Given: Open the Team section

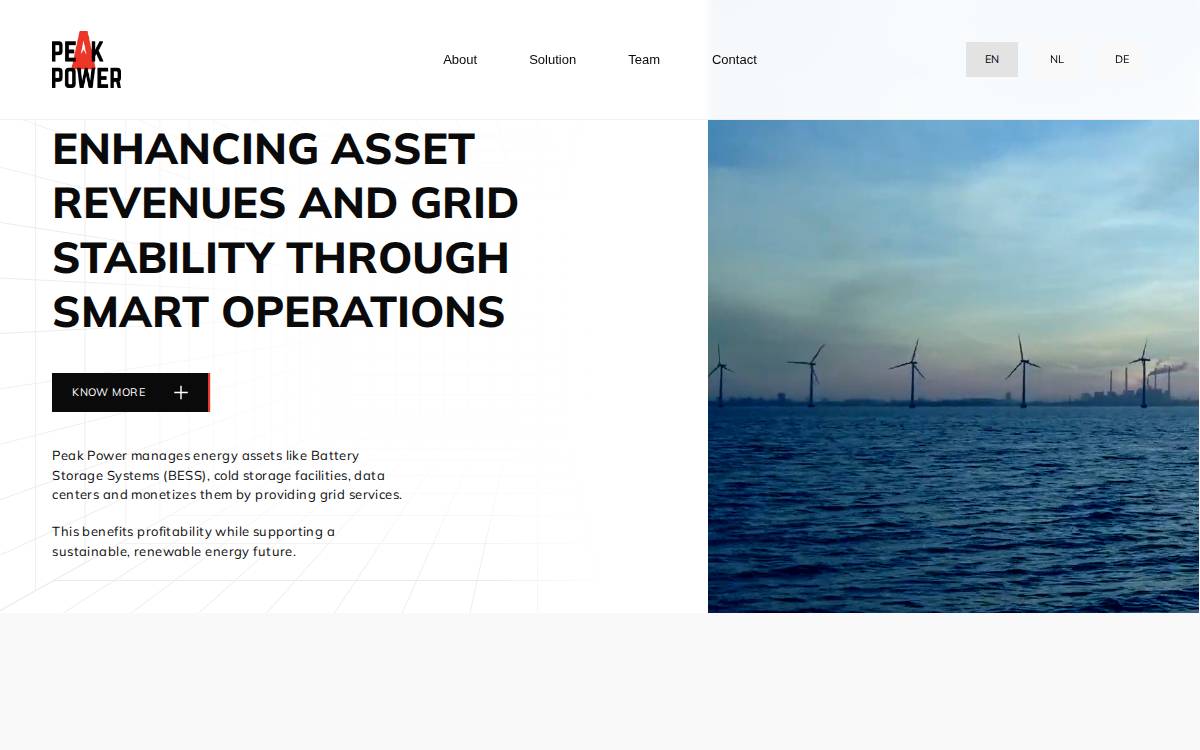Looking at the screenshot, I should [644, 60].
